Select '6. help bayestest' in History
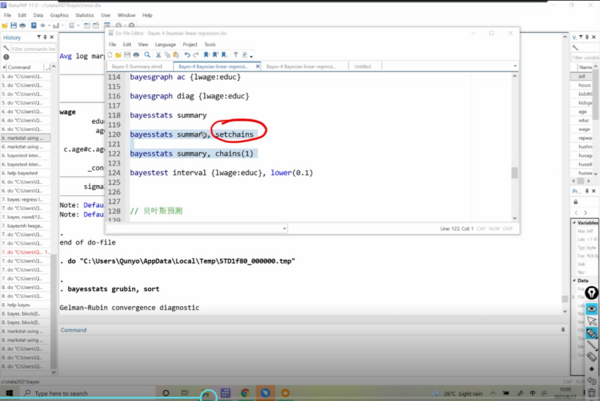This screenshot has width=600, height=401. click(x=26, y=173)
